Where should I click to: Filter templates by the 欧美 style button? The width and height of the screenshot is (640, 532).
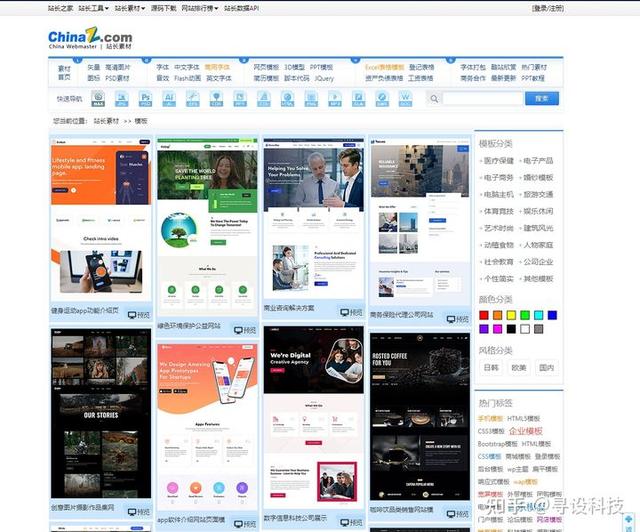[519, 367]
